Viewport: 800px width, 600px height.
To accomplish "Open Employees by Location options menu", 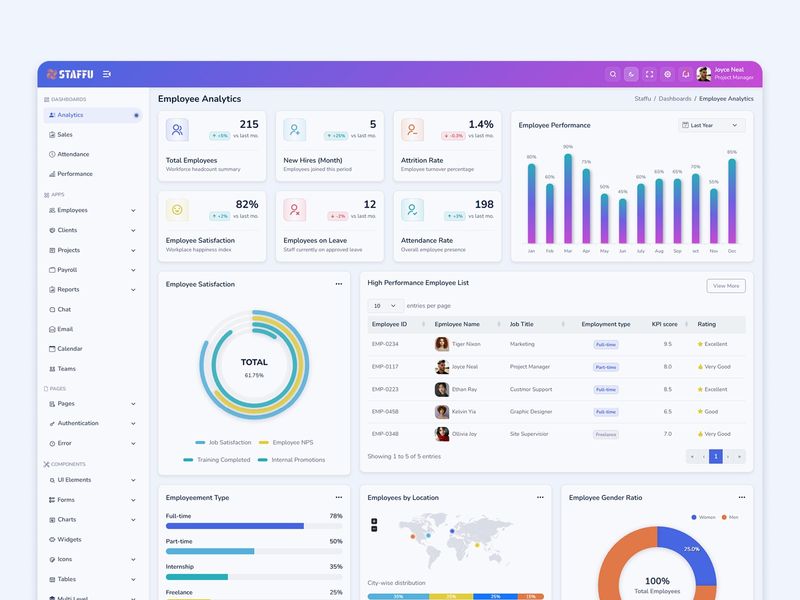I will 540,497.
